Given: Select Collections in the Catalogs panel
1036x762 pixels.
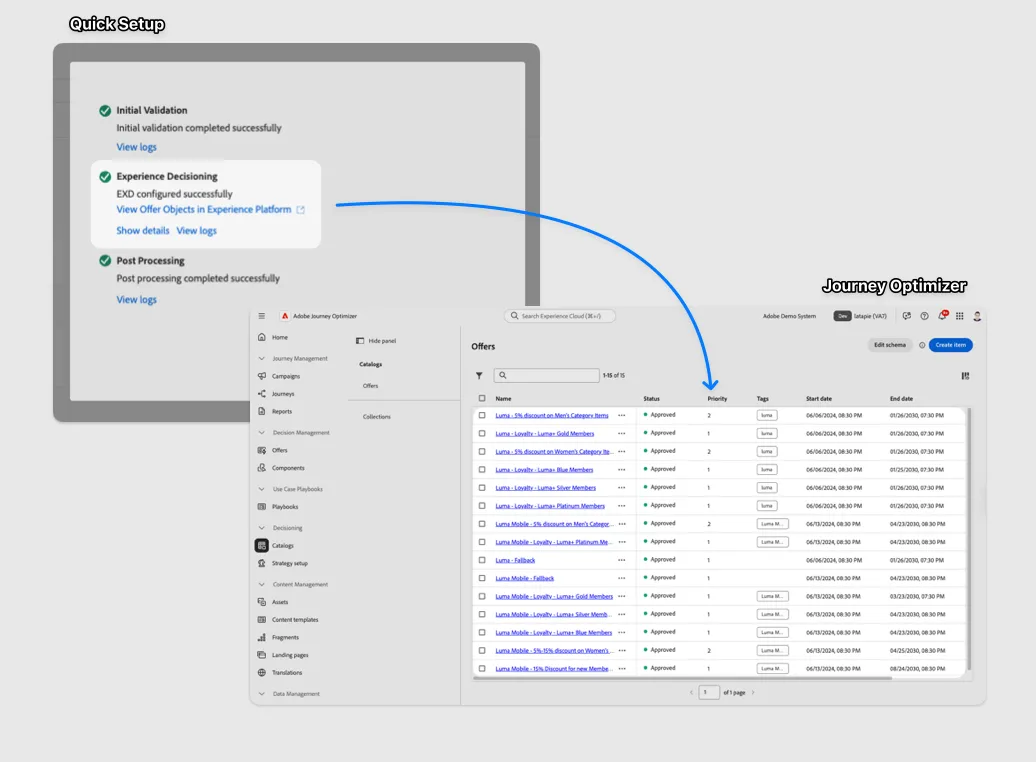Looking at the screenshot, I should pyautogui.click(x=377, y=417).
